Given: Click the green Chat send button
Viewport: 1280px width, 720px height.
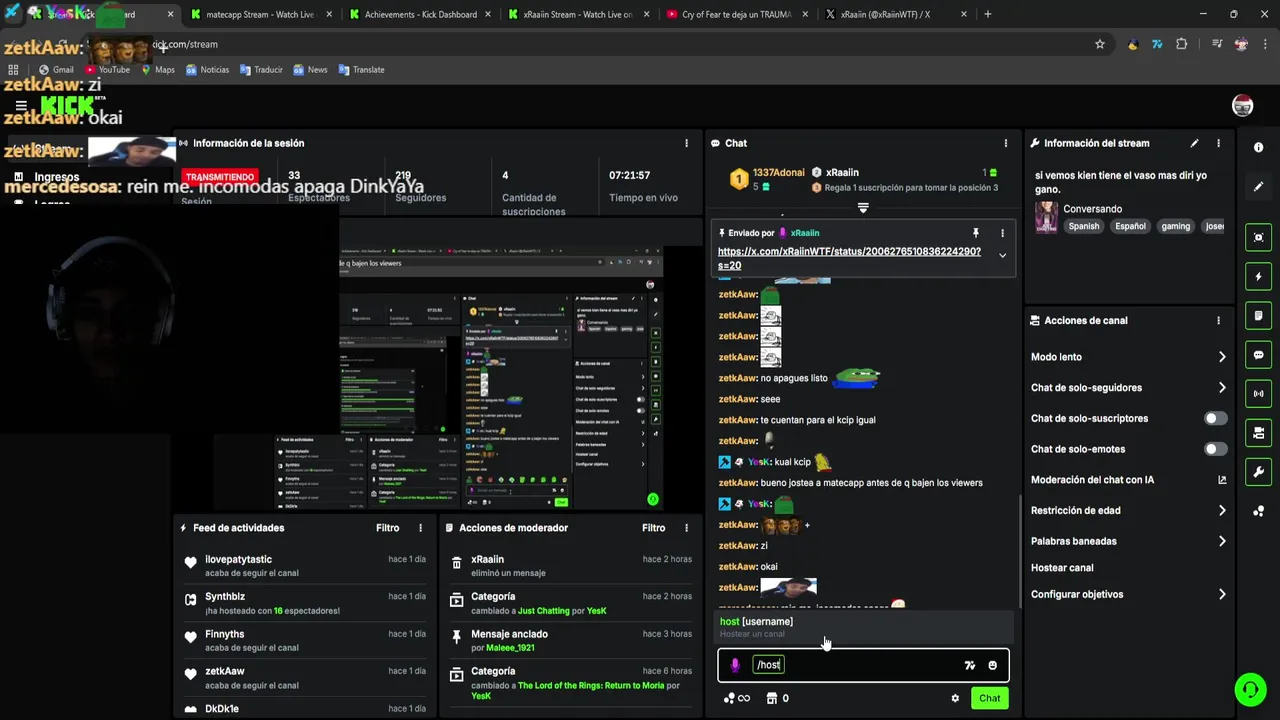Looking at the screenshot, I should (989, 698).
